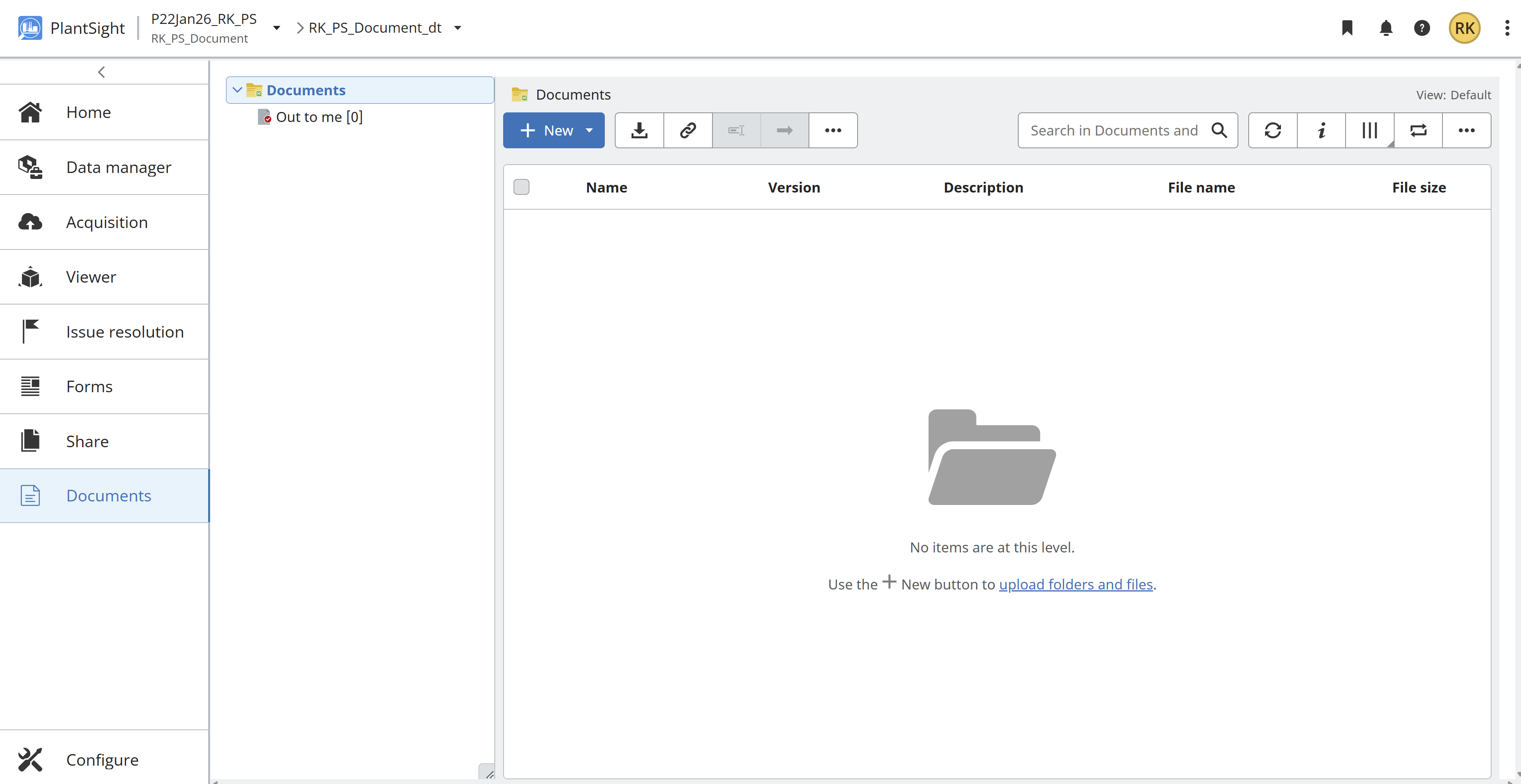The height and width of the screenshot is (784, 1521).
Task: Collapse the Documents tree node
Action: pos(237,90)
